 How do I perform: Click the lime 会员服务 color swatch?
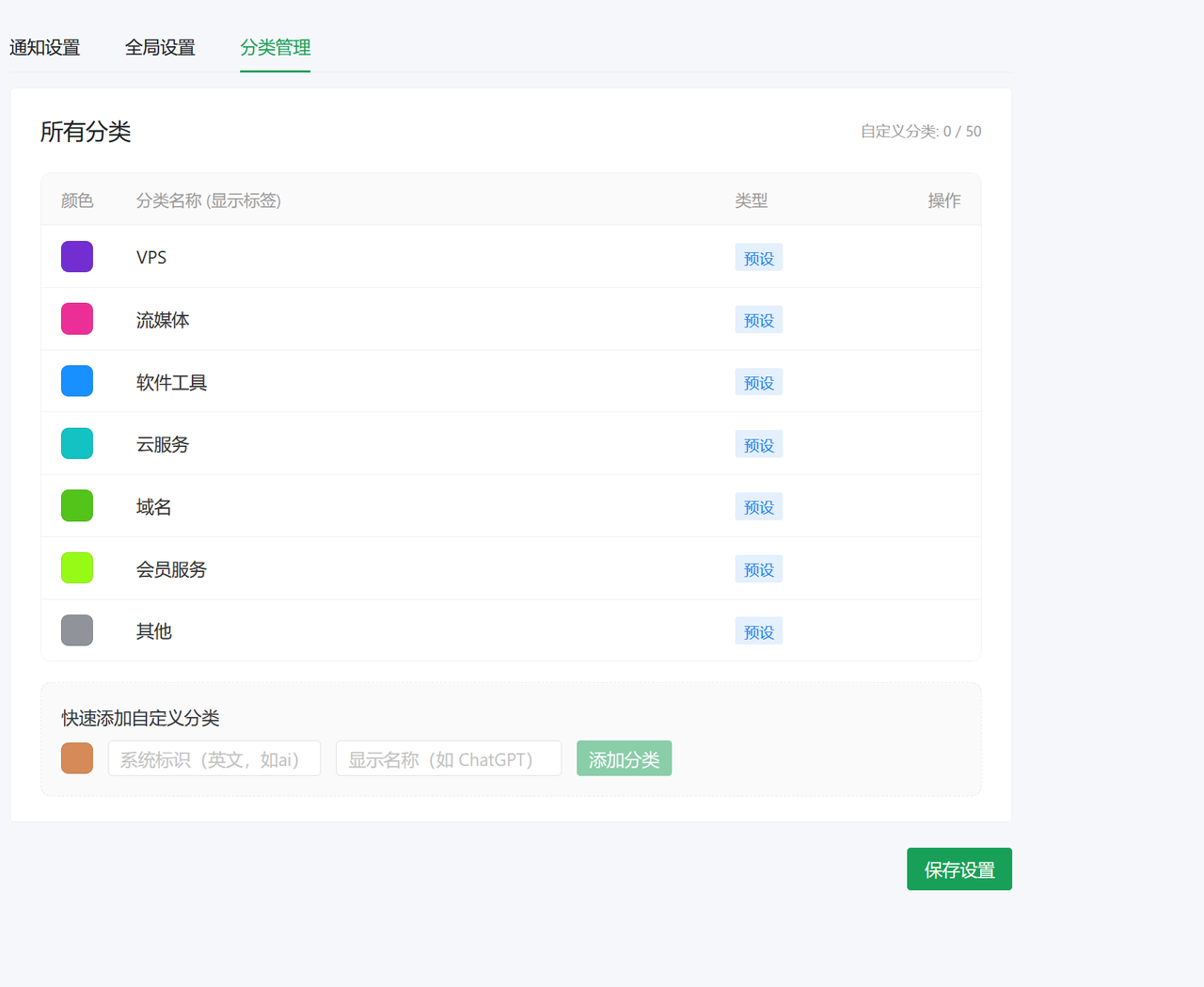point(77,568)
